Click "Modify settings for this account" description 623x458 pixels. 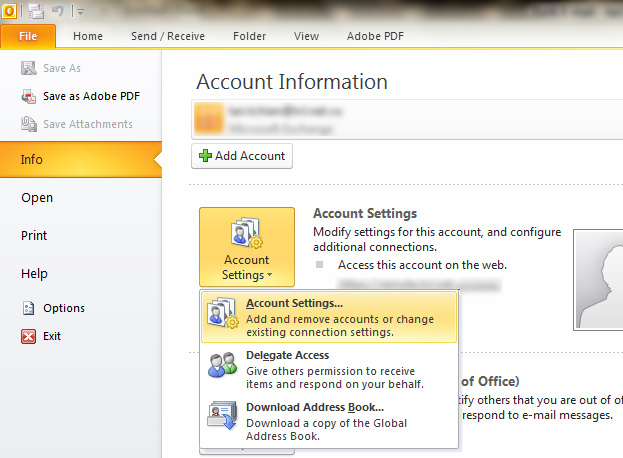point(437,239)
